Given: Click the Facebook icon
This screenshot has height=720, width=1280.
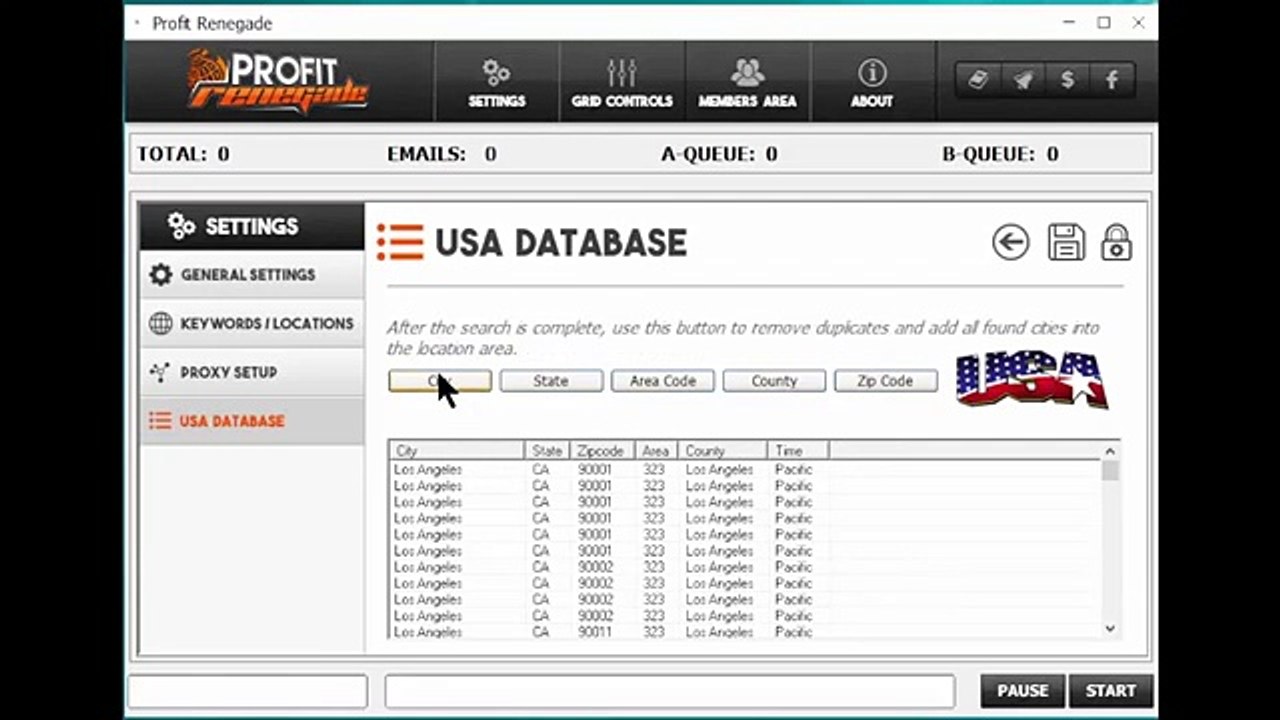Looking at the screenshot, I should tap(1112, 80).
